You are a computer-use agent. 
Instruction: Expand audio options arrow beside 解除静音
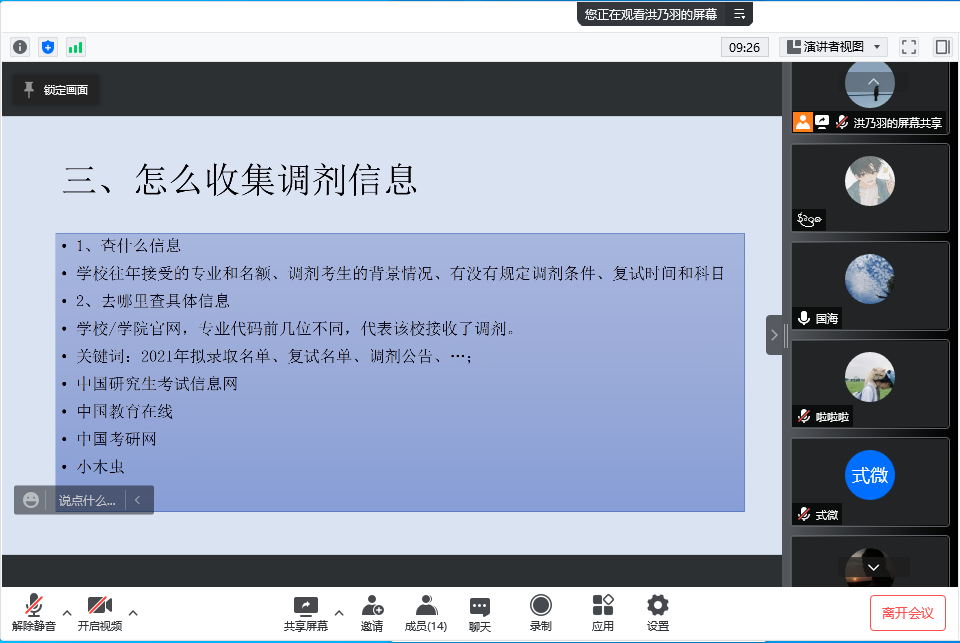[67, 612]
